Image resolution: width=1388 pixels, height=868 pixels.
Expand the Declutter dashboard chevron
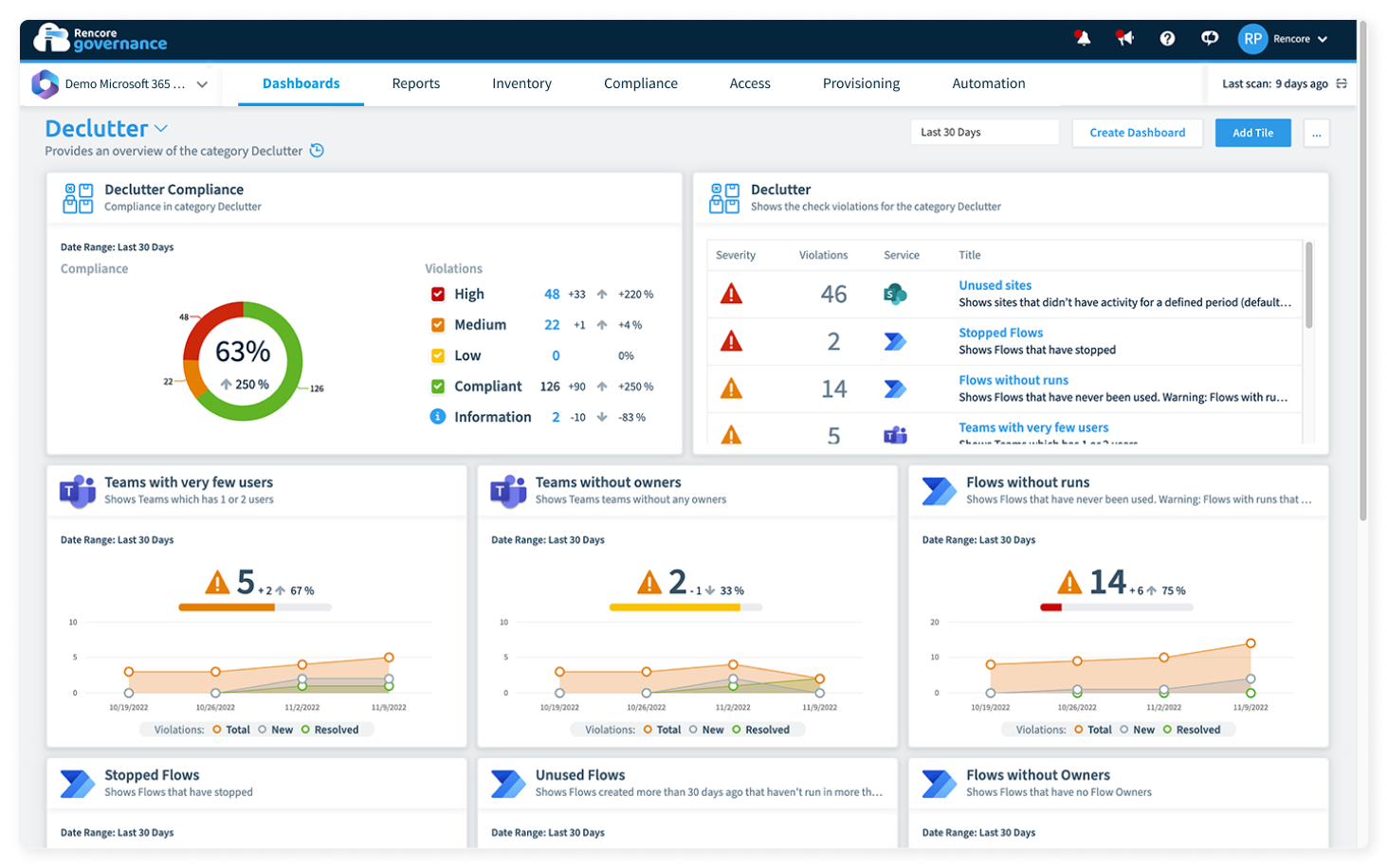pyautogui.click(x=161, y=128)
